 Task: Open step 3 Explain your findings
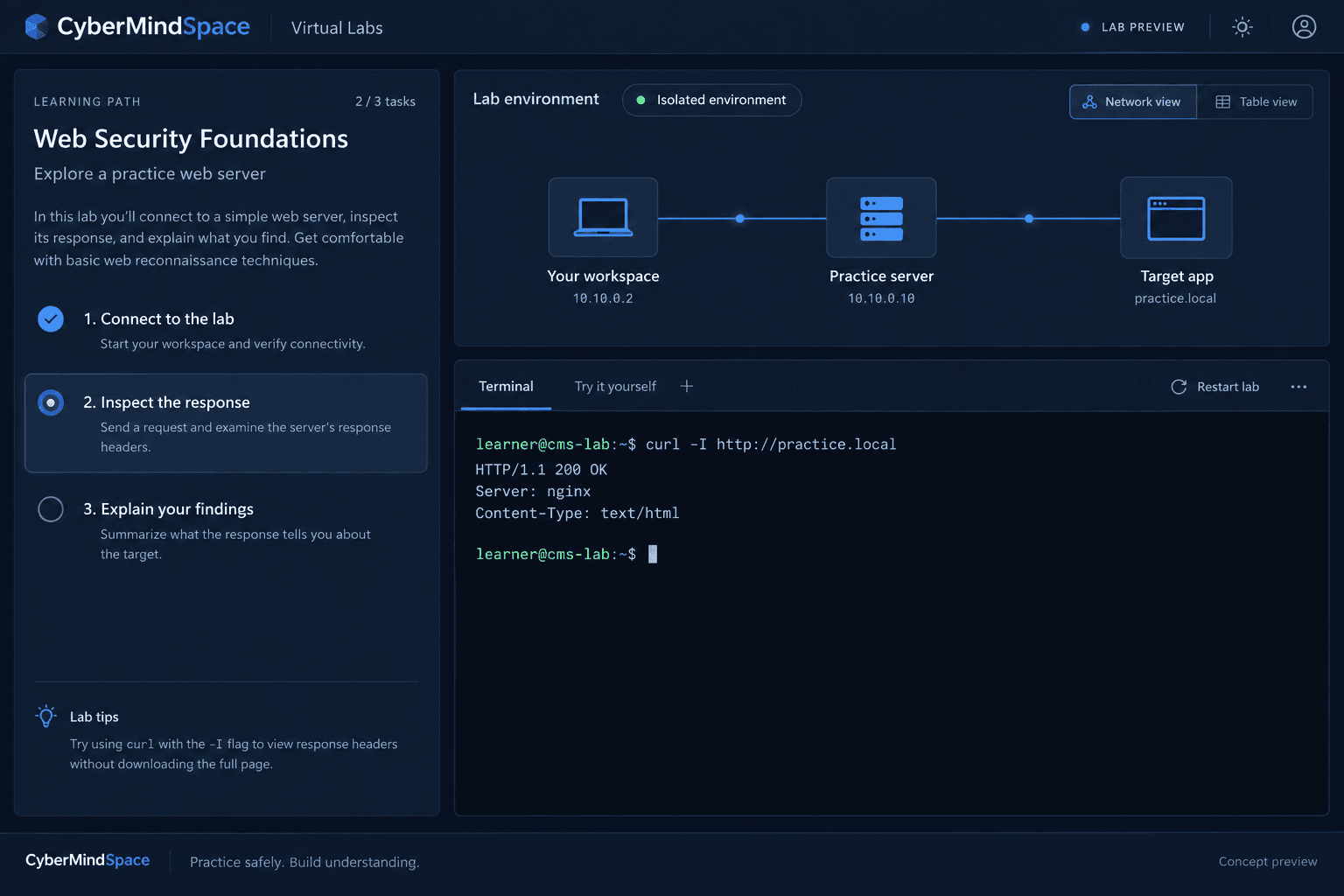click(x=225, y=530)
